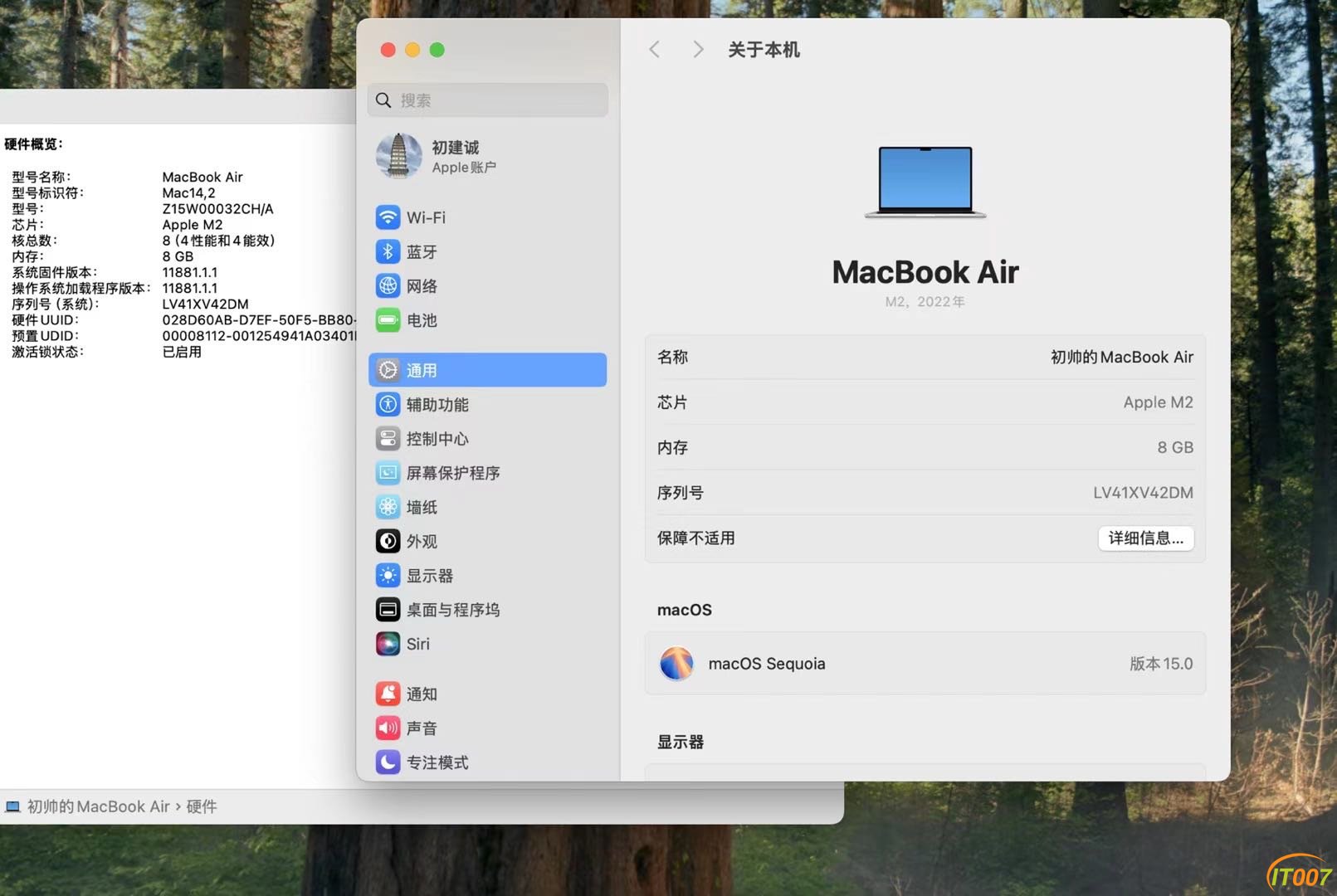The width and height of the screenshot is (1337, 896).
Task: Select the Appearance (外观) icon
Action: pos(388,542)
